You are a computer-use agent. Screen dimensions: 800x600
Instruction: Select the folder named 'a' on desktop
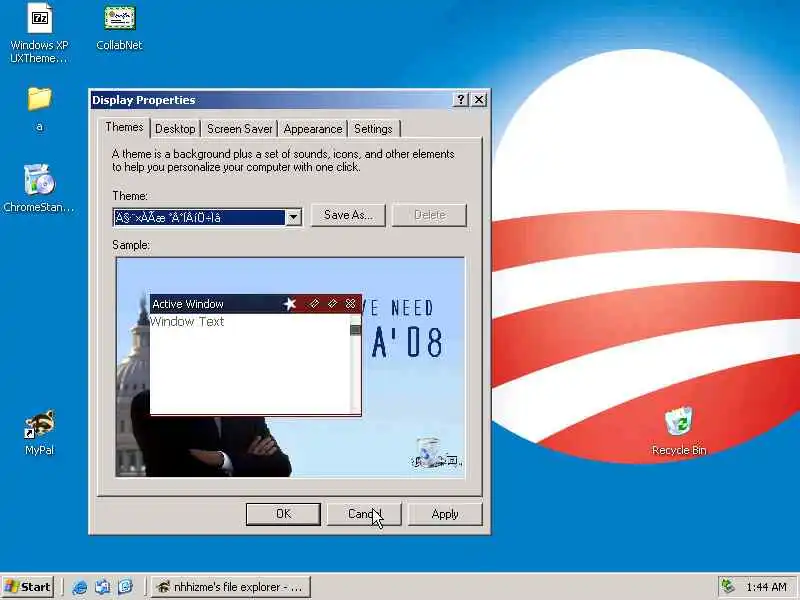coord(39,109)
